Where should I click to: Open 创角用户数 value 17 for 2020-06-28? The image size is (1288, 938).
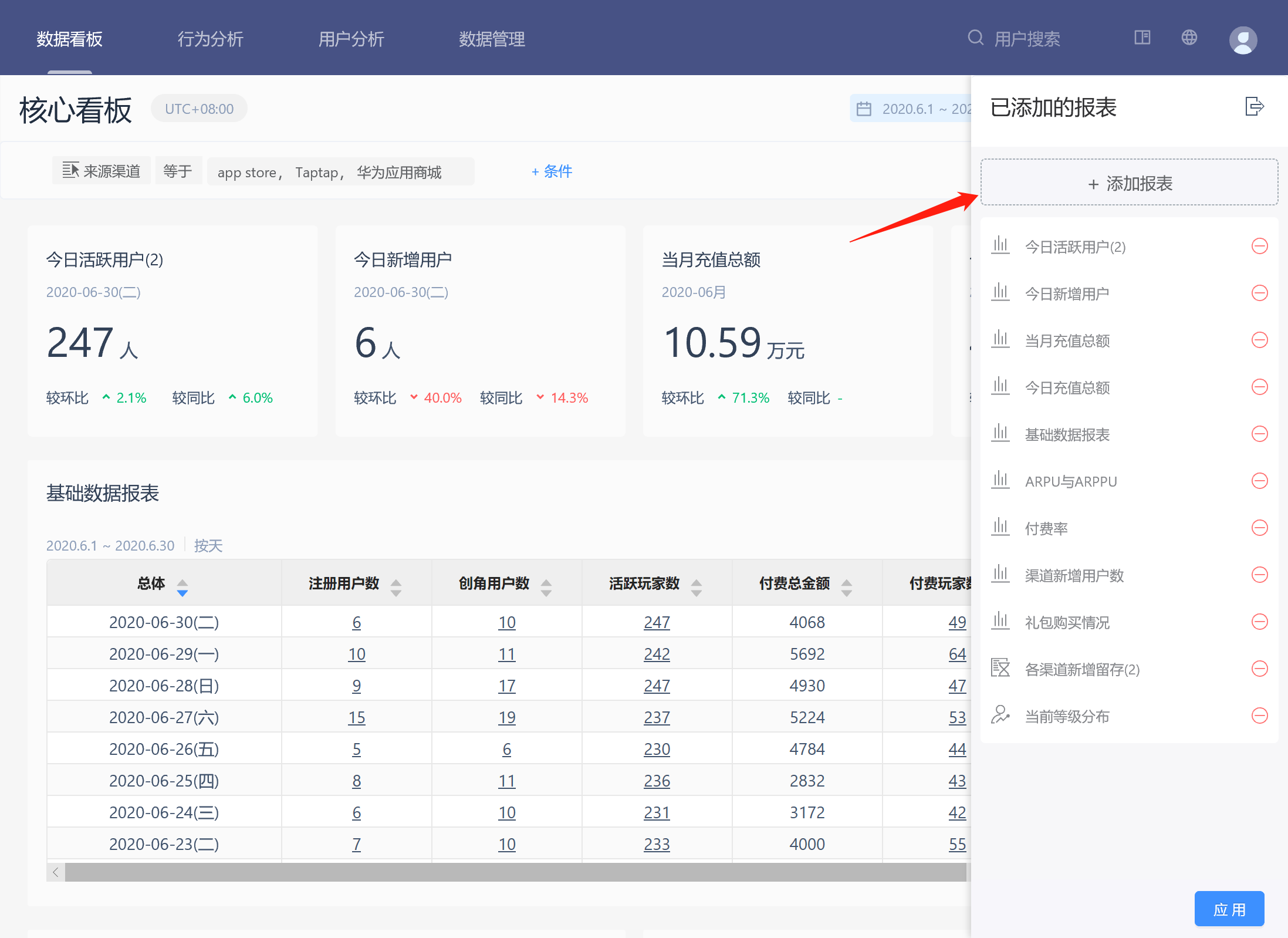[506, 686]
